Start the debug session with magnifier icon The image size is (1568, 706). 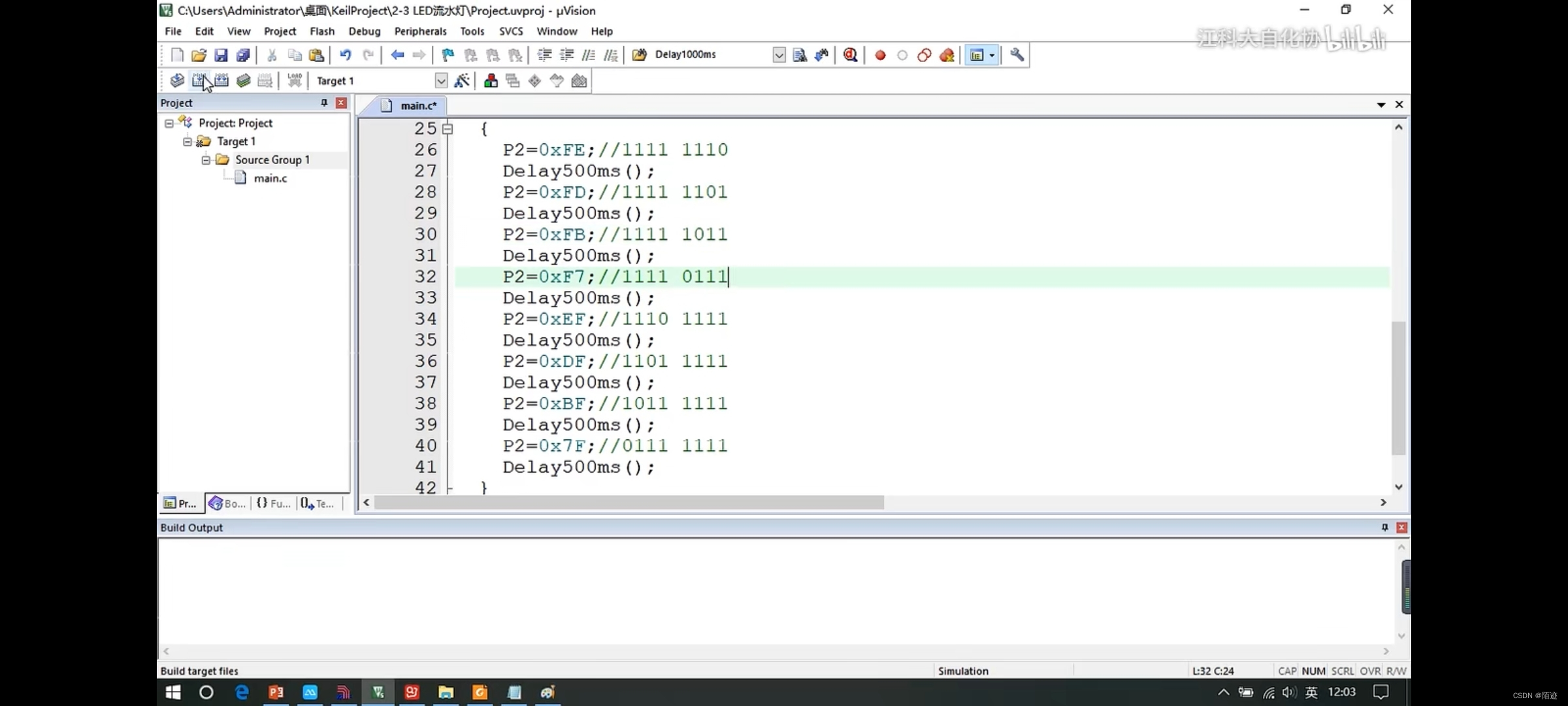(850, 55)
